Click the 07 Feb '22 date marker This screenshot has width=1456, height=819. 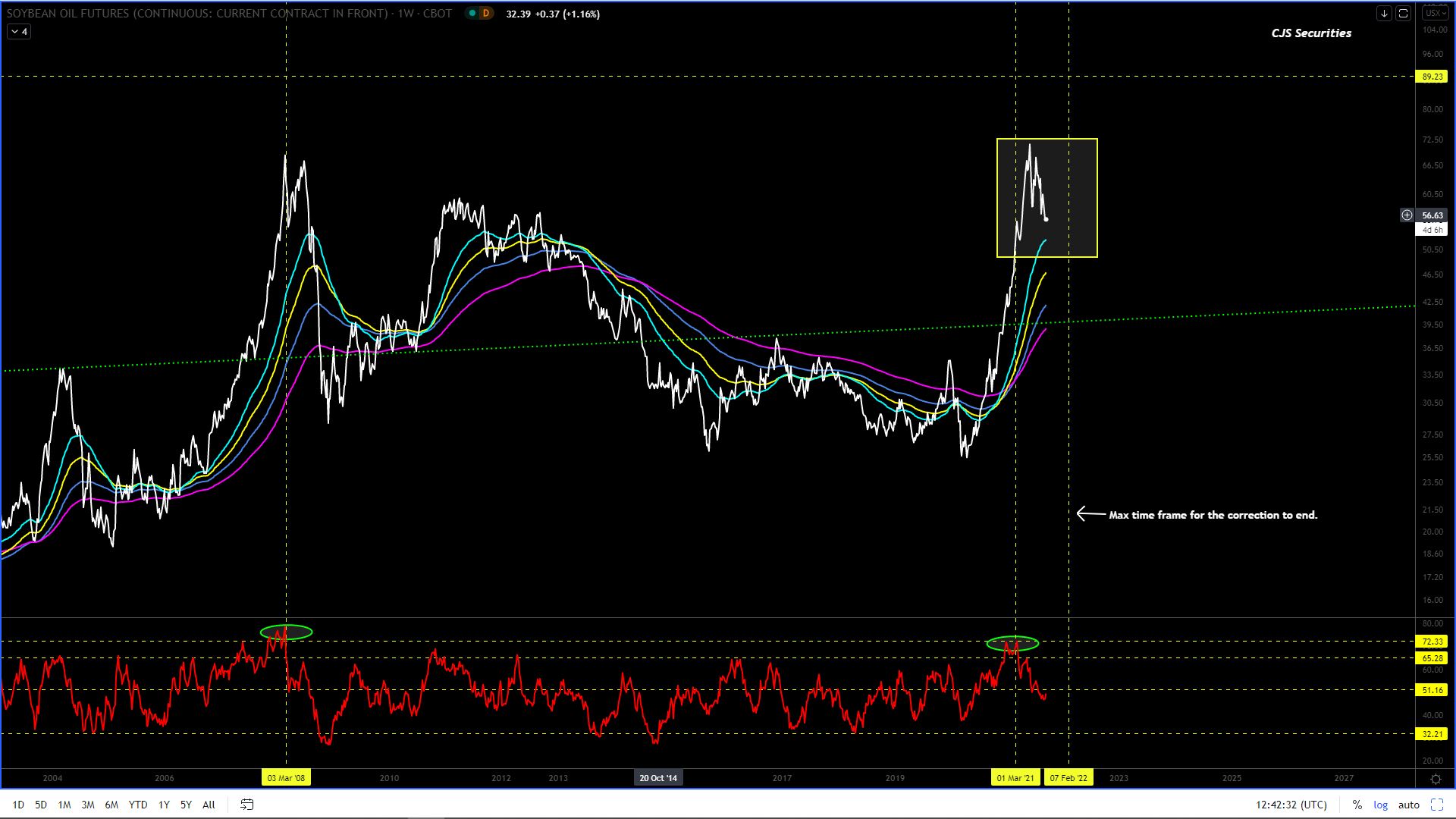pyautogui.click(x=1068, y=778)
